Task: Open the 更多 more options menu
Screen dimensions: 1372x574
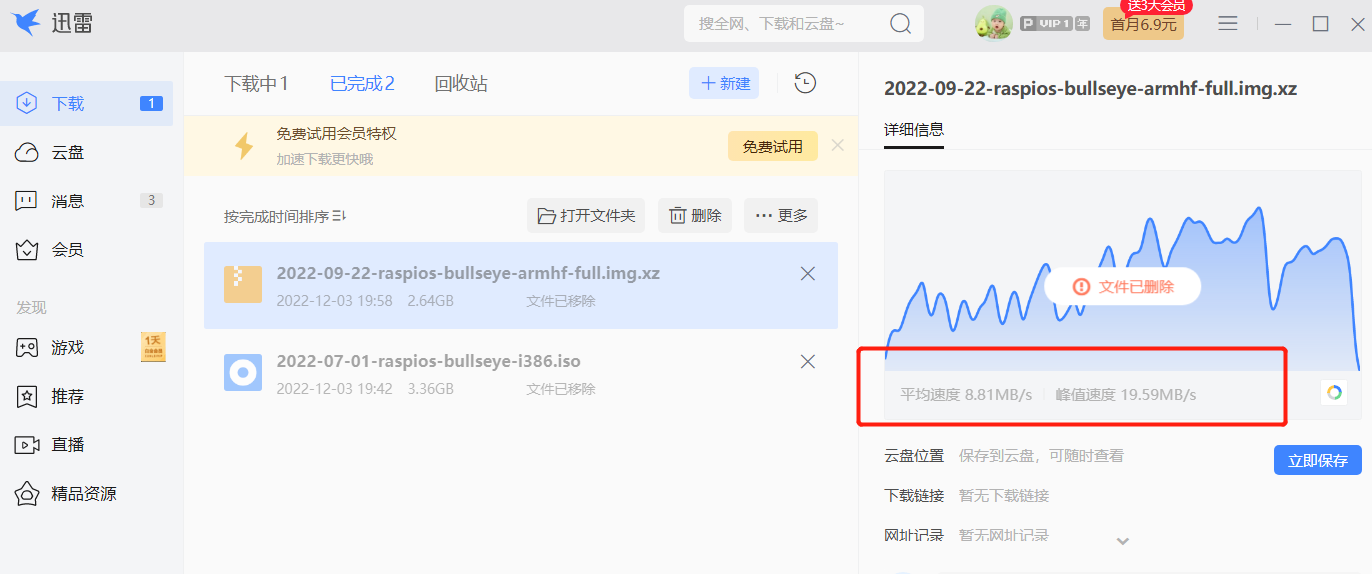Action: [x=781, y=216]
